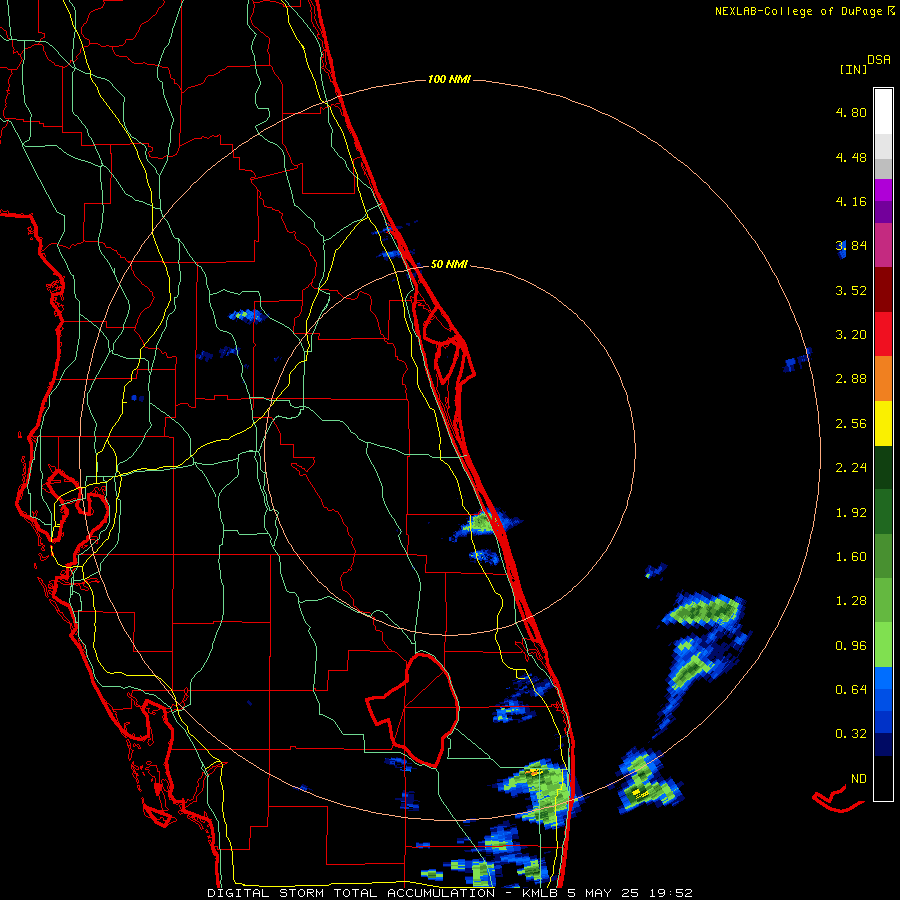Image resolution: width=900 pixels, height=900 pixels.
Task: Click the 1.60 legend value
Action: [851, 557]
